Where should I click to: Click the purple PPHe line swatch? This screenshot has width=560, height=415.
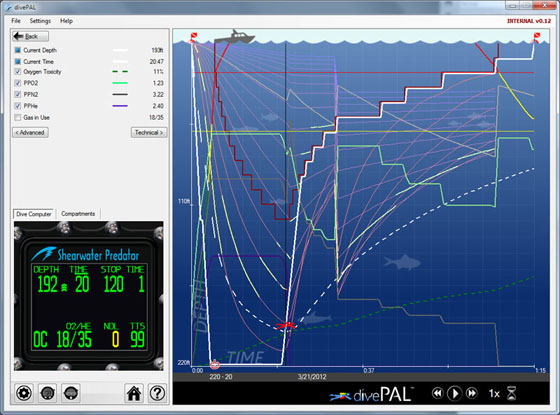click(x=120, y=106)
